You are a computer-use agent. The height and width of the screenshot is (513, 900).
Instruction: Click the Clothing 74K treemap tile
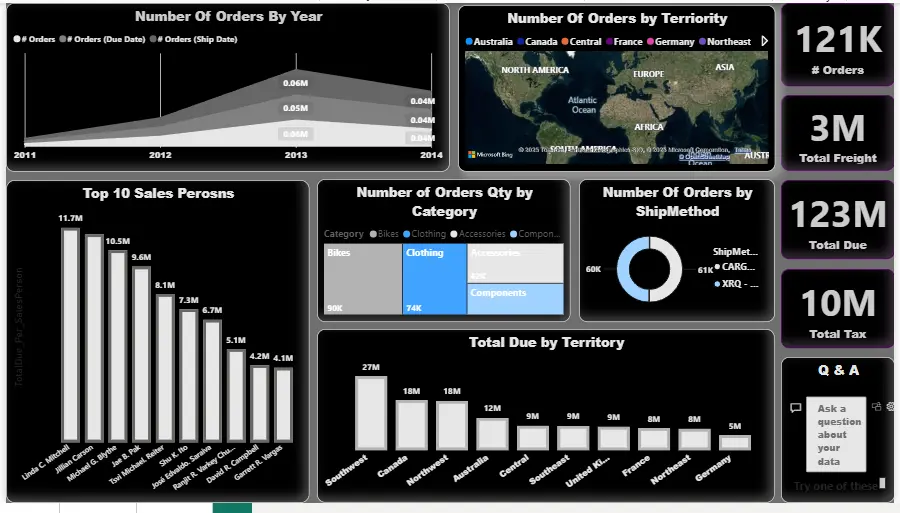tap(435, 279)
